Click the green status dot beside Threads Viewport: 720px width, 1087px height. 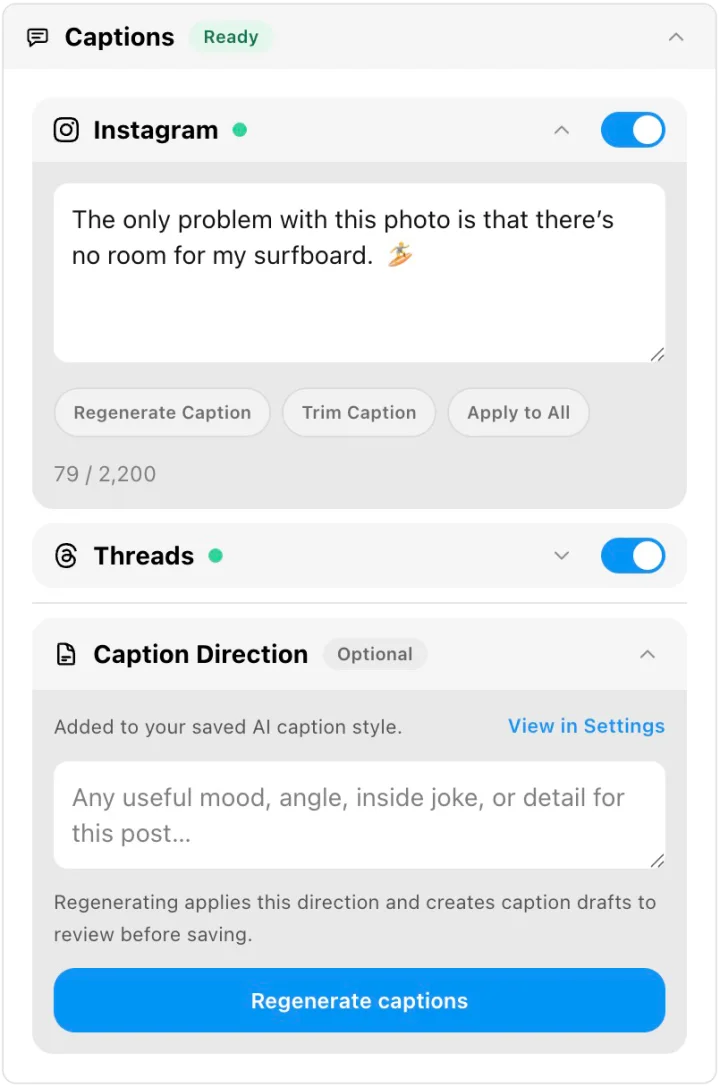(x=216, y=555)
